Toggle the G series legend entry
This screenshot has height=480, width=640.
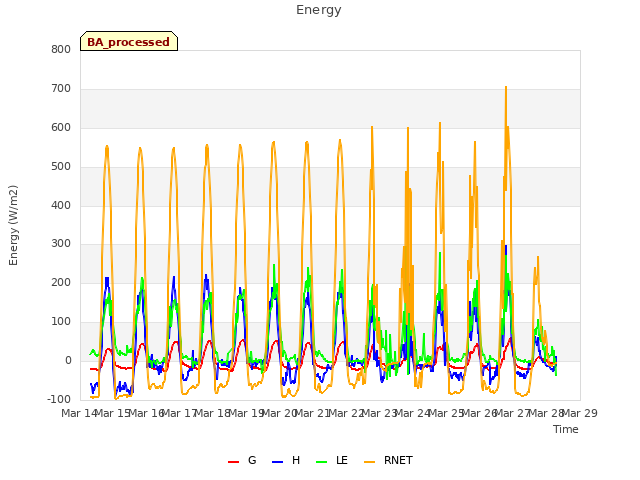242,461
